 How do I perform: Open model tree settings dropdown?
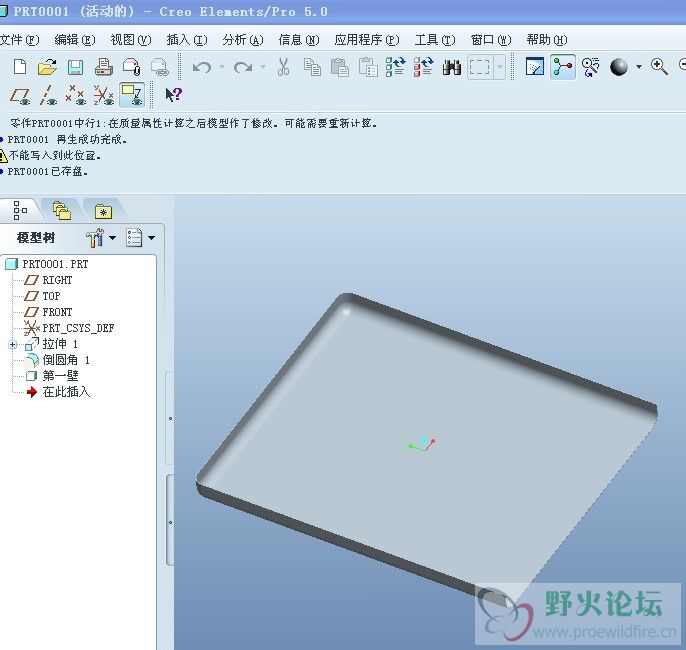(112, 238)
